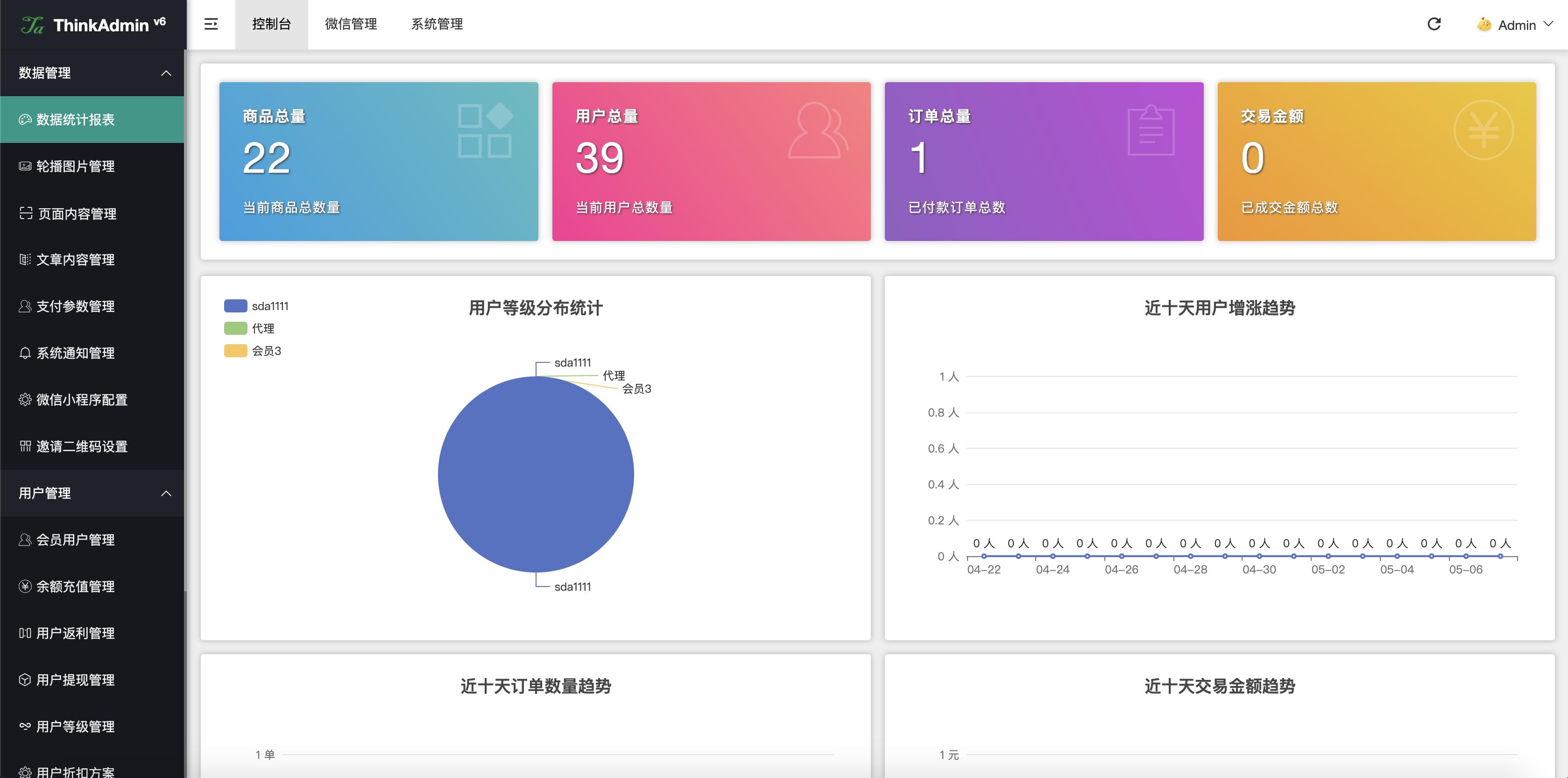The height and width of the screenshot is (778, 1568).
Task: Click the 用户总量 statistics card
Action: 710,160
